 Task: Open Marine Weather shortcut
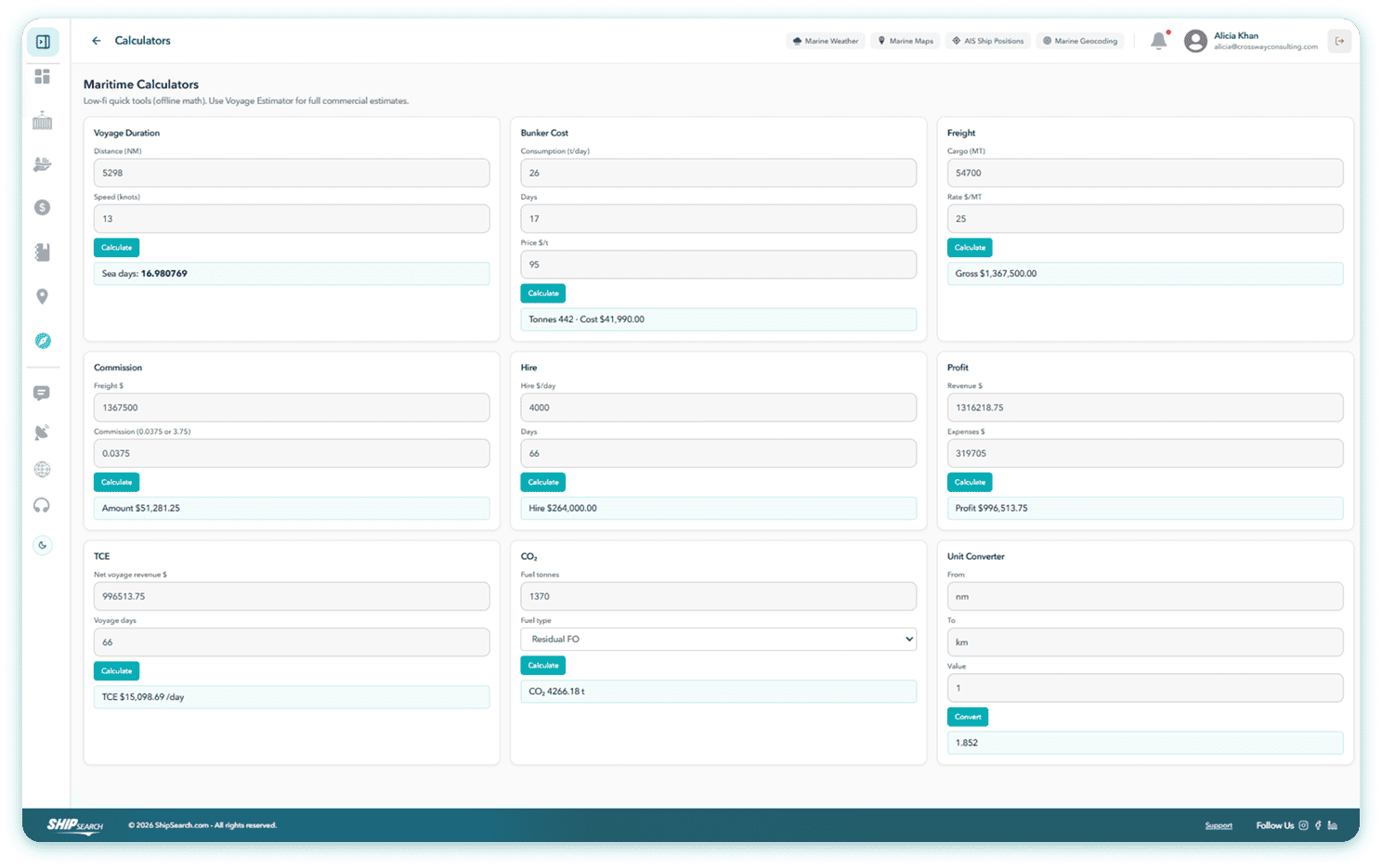tap(826, 41)
